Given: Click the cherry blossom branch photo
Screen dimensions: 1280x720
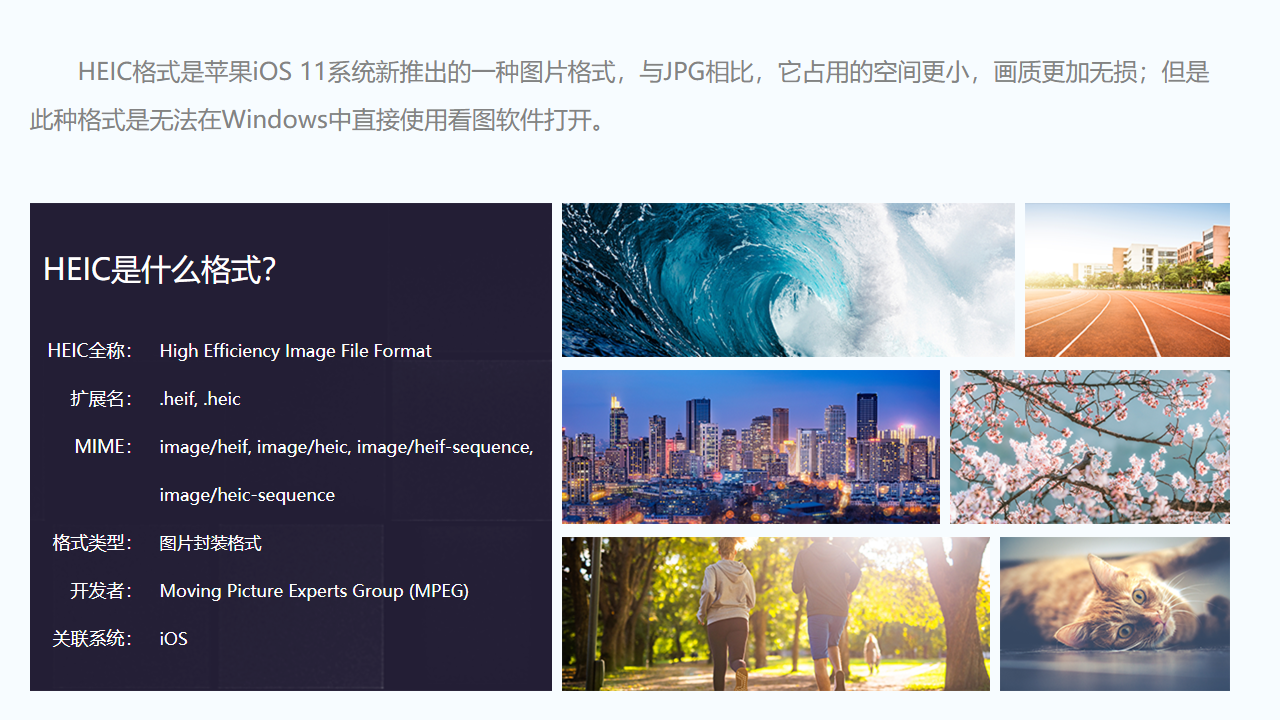Looking at the screenshot, I should tap(1089, 446).
